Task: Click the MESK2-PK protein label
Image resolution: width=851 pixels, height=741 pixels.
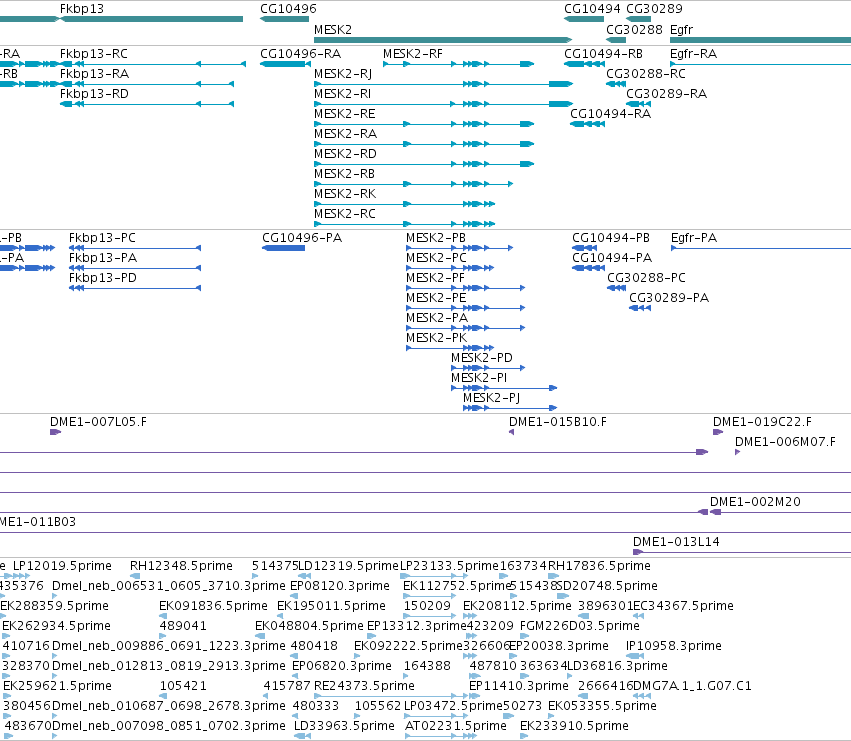Action: point(436,338)
